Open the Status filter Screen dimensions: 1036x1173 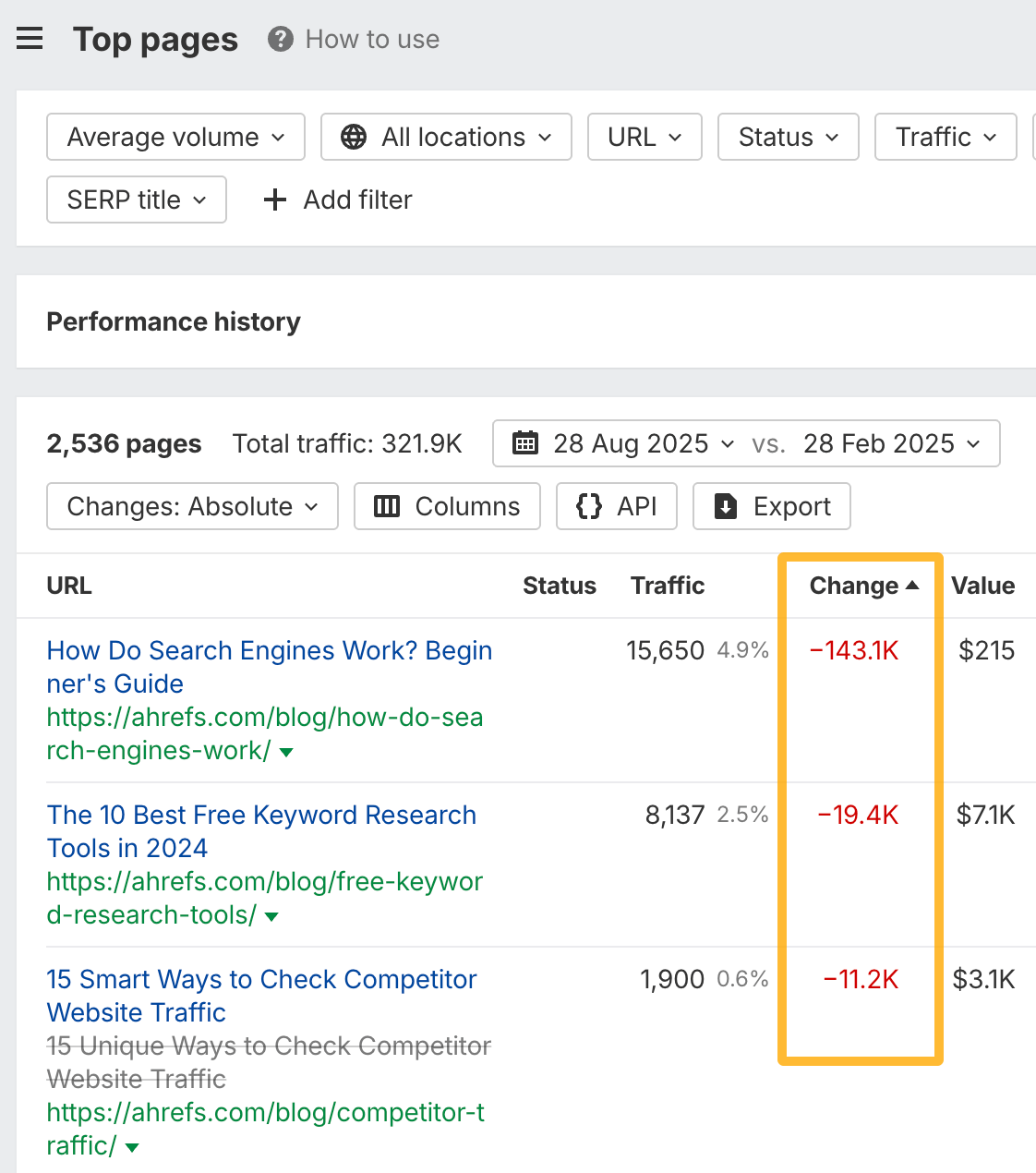click(787, 137)
